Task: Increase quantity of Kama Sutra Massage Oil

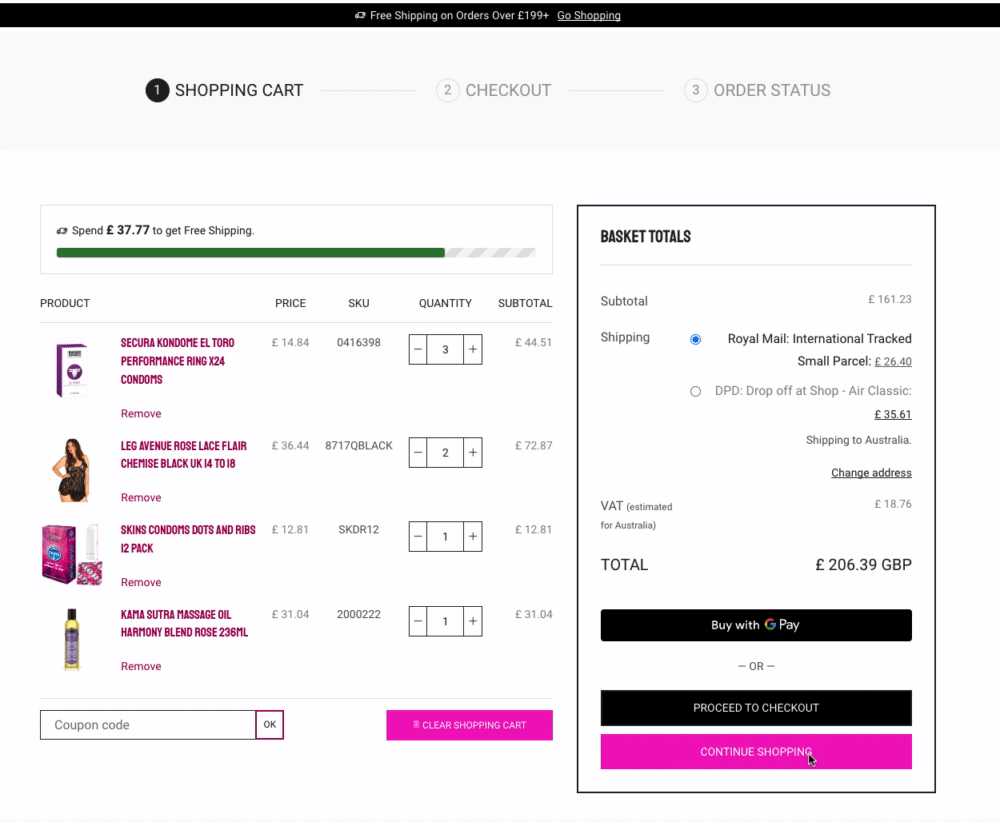Action: click(x=473, y=621)
